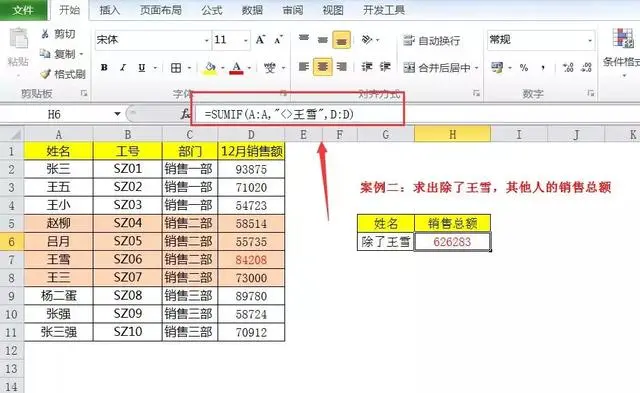
Task: Open the Alignment group dialog launcher
Action: 476,93
